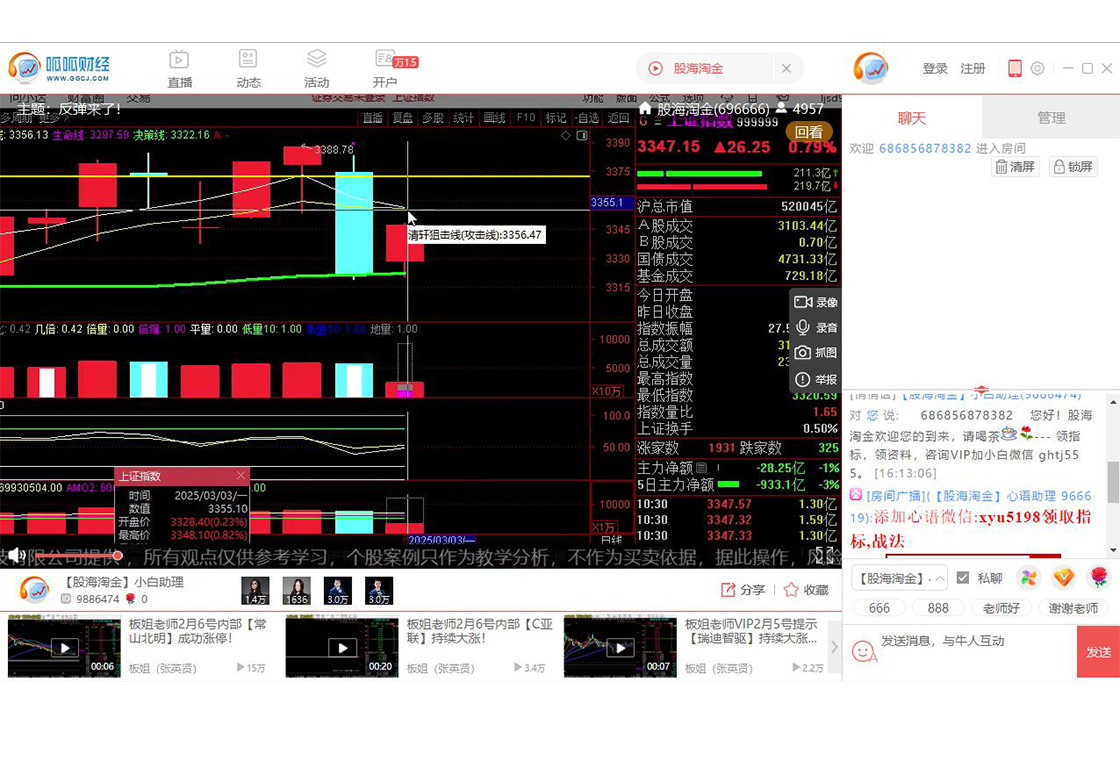Send quick reply 谢谢老师

pos(1073,608)
